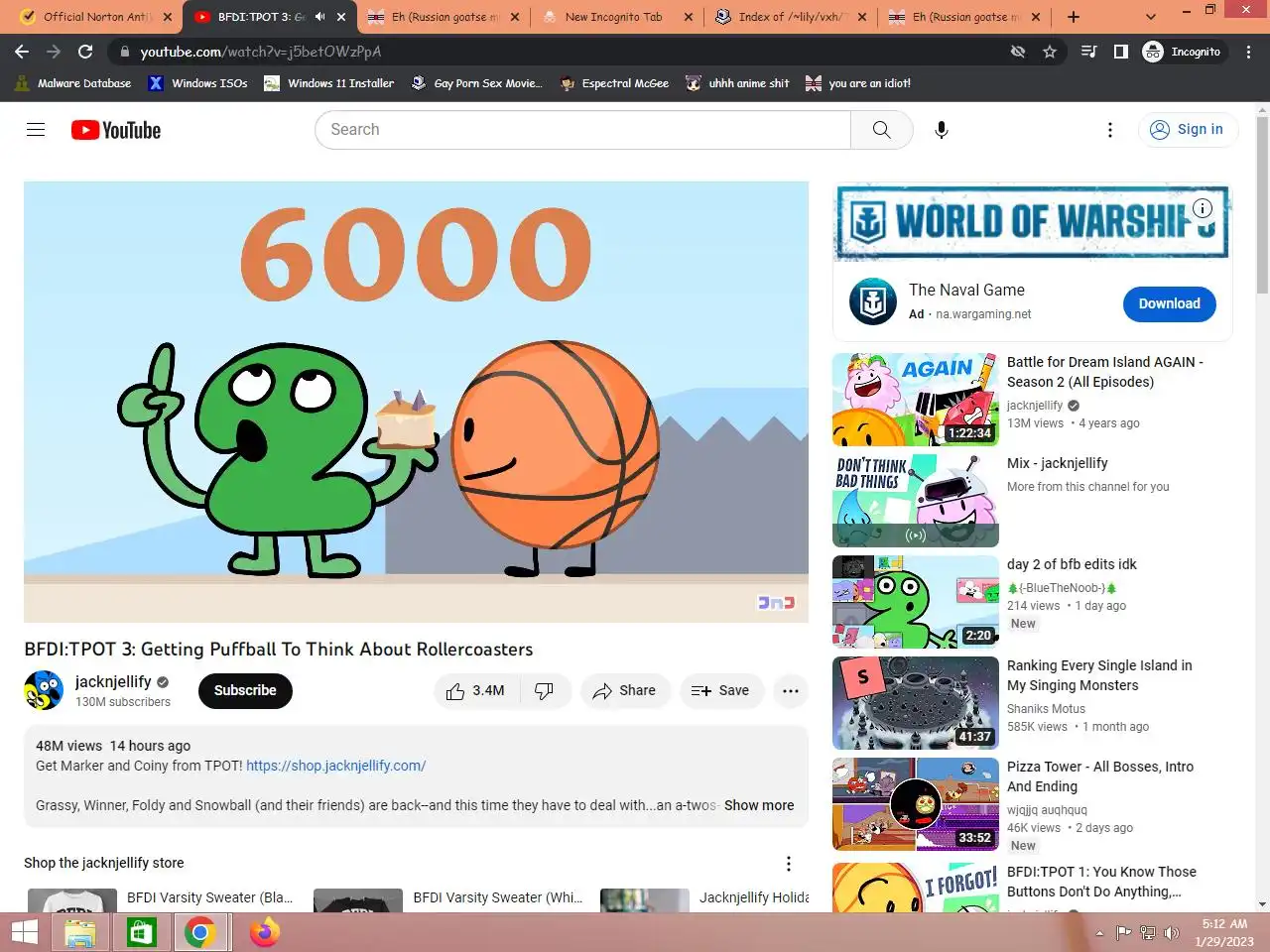
Task: Click the Sign in button
Action: [x=1188, y=130]
